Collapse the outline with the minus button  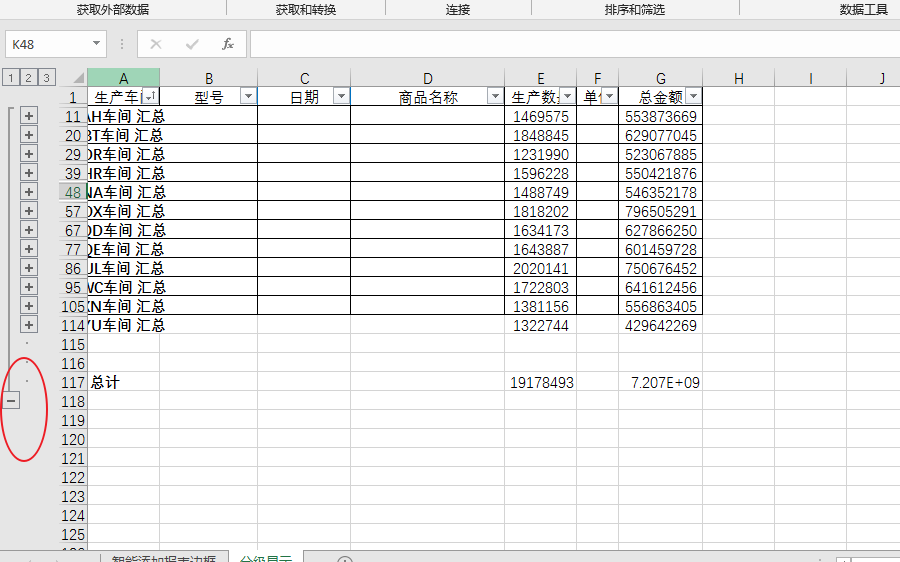pos(11,401)
